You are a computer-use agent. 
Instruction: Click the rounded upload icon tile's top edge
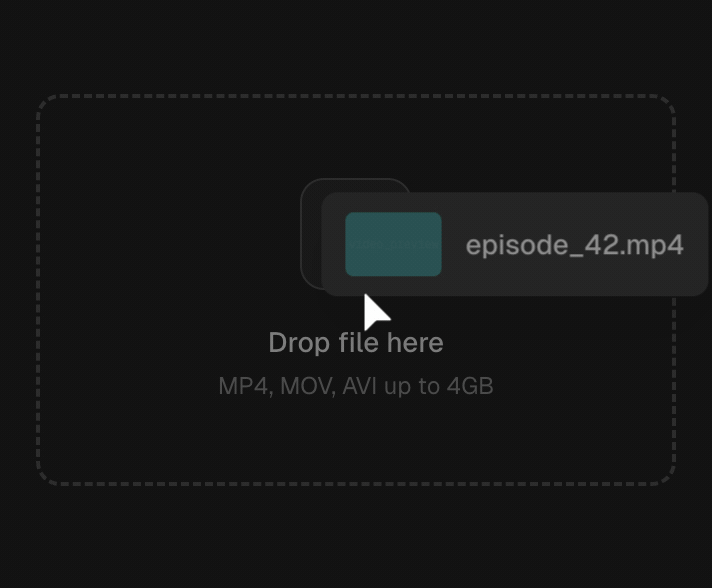click(x=356, y=179)
